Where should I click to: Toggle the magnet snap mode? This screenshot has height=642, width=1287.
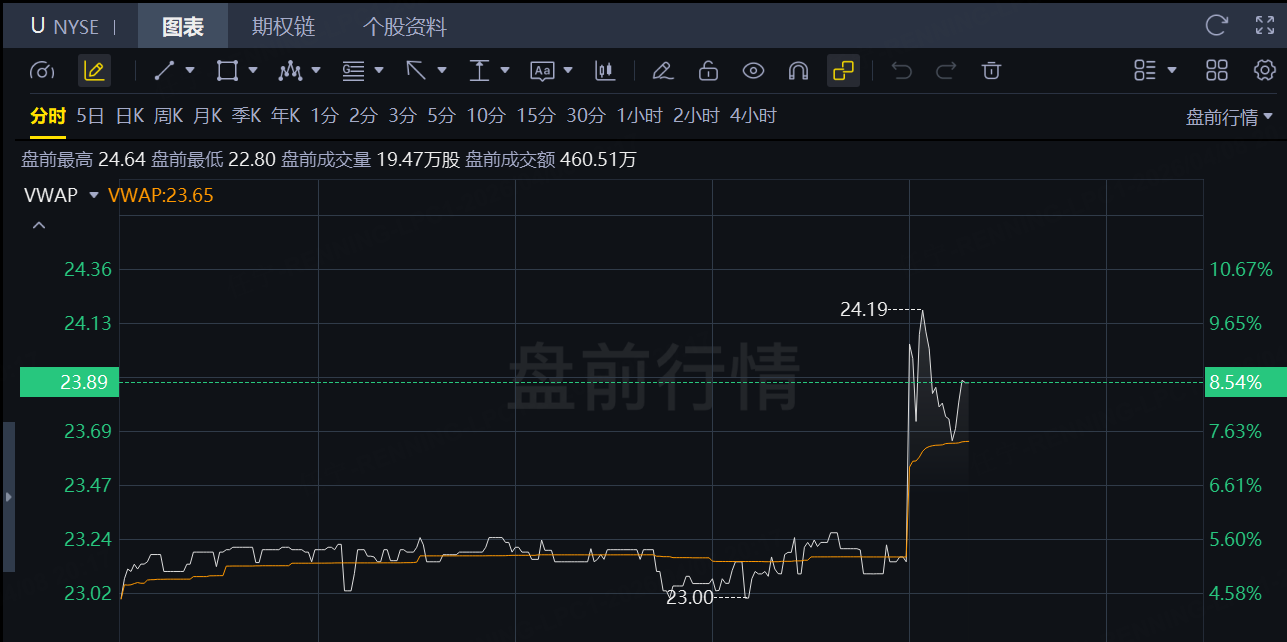click(798, 71)
